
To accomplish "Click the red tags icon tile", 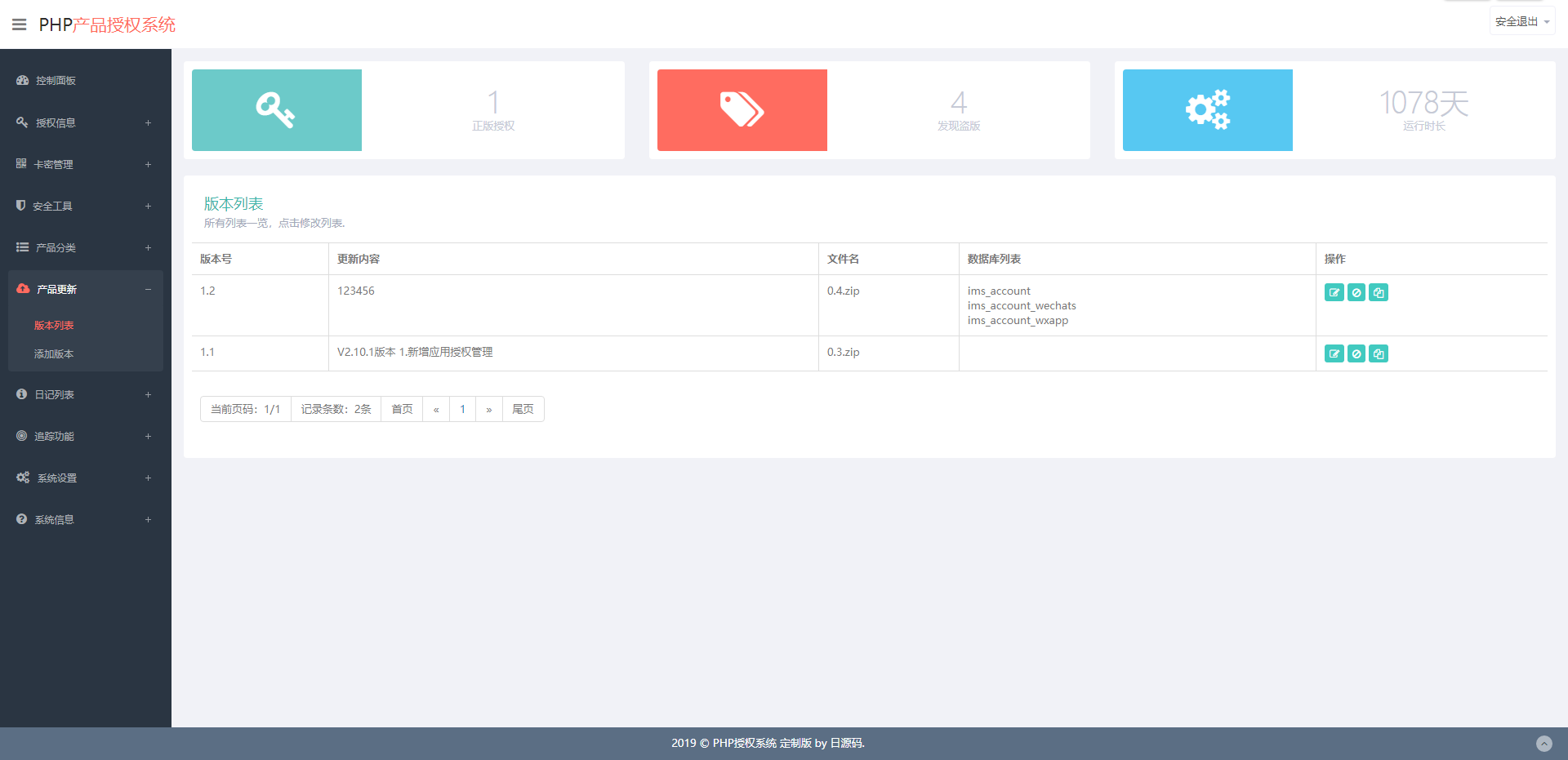I will click(x=742, y=110).
